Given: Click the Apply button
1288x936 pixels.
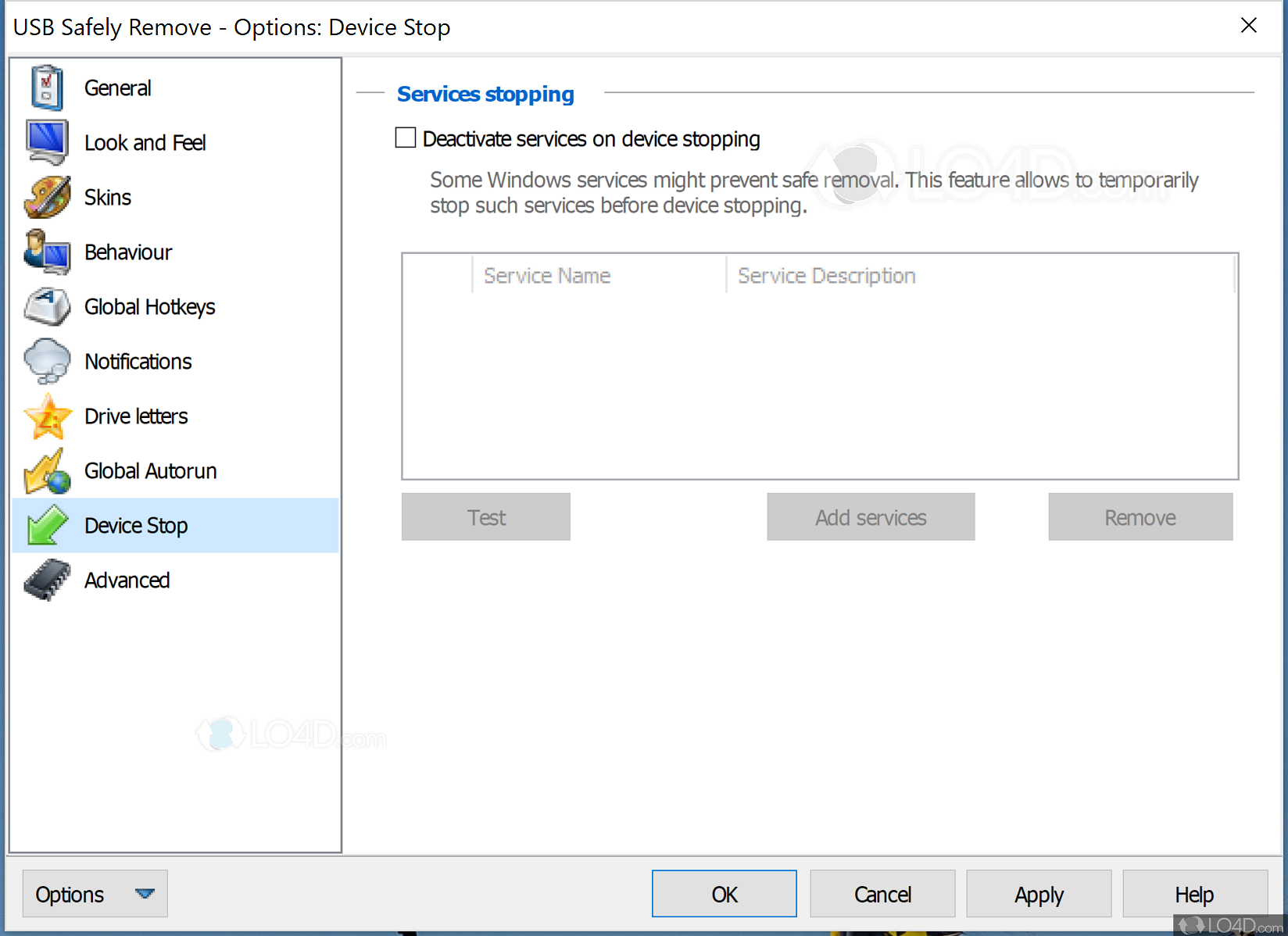Looking at the screenshot, I should (x=1038, y=893).
